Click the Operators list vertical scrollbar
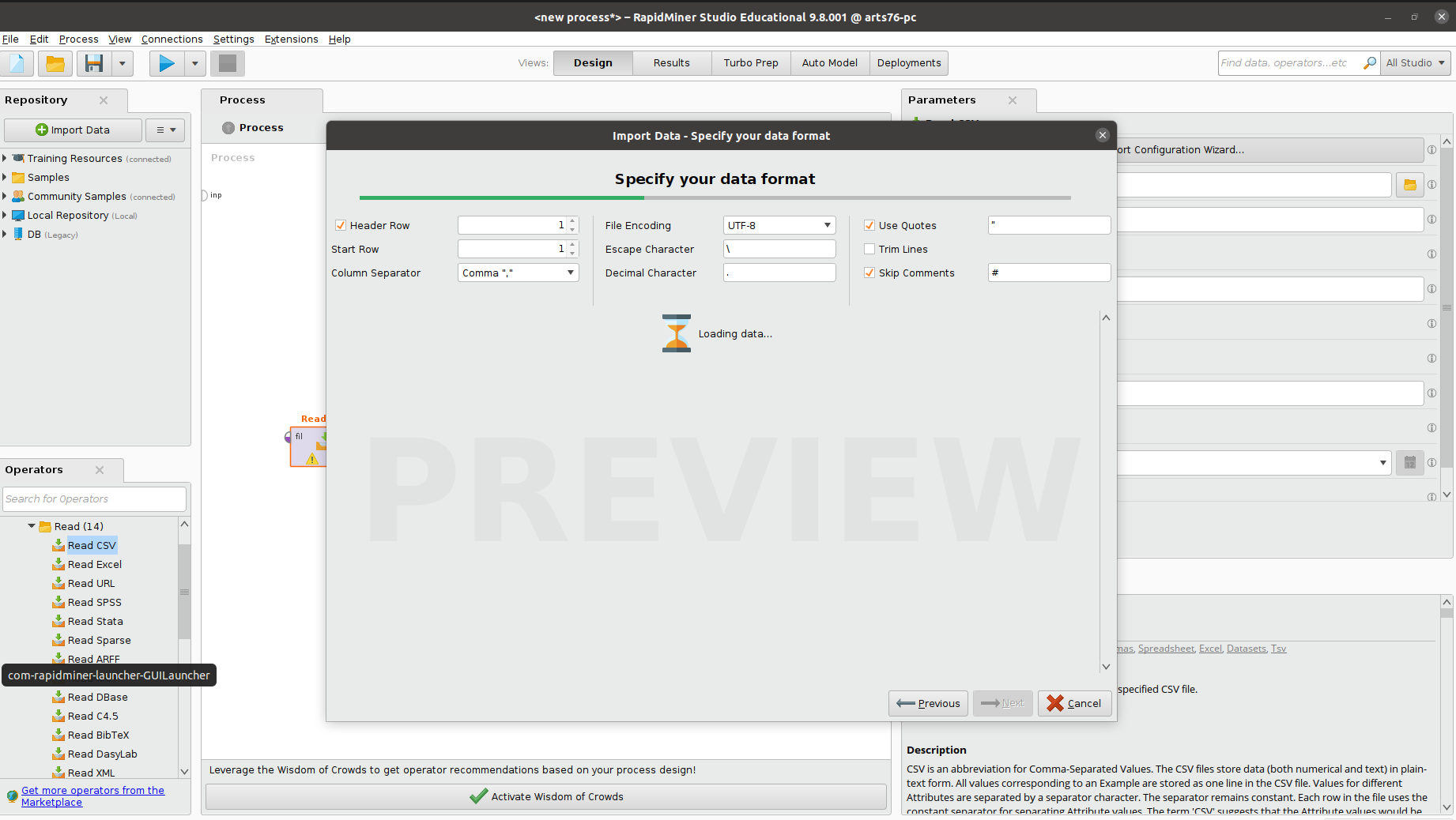 point(184,591)
